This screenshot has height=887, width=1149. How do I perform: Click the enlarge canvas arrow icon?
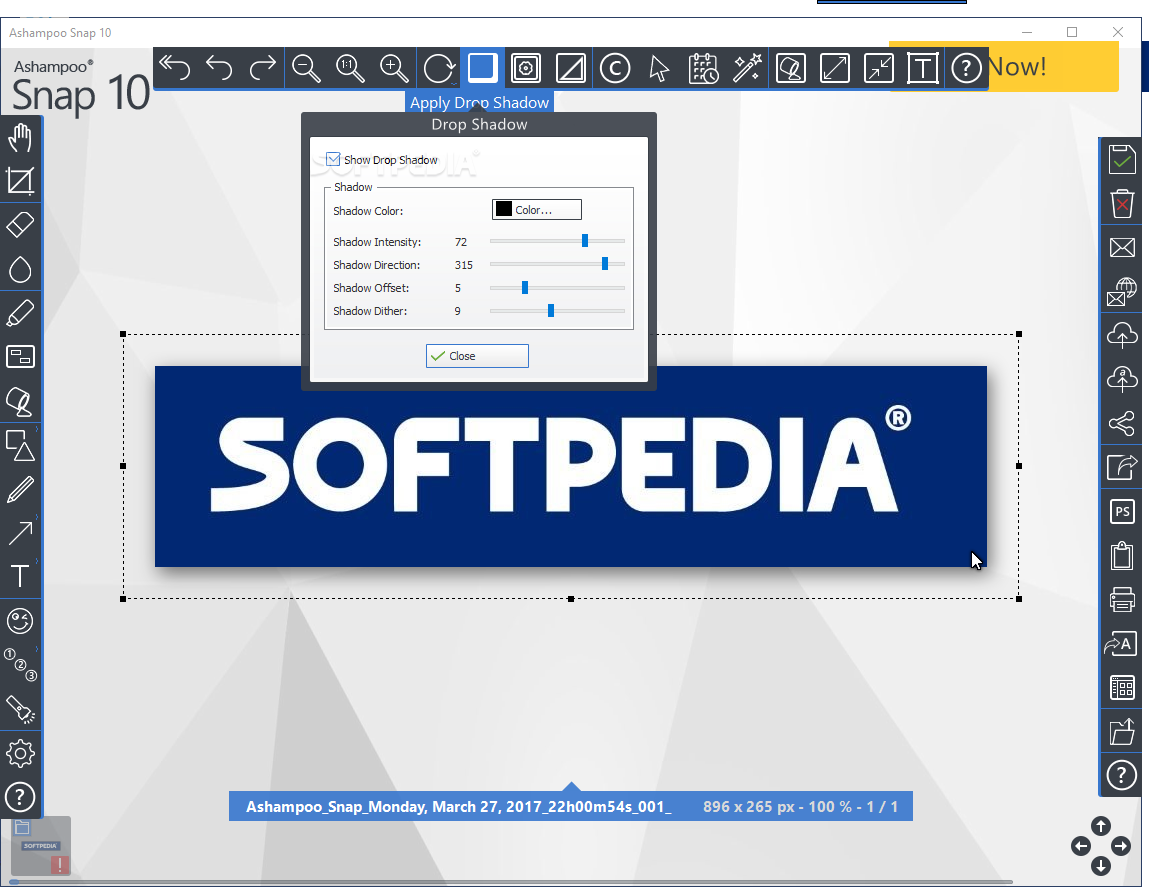pos(835,68)
